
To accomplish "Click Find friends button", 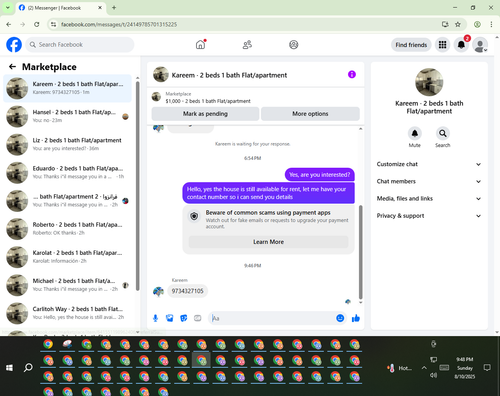I will [x=411, y=45].
